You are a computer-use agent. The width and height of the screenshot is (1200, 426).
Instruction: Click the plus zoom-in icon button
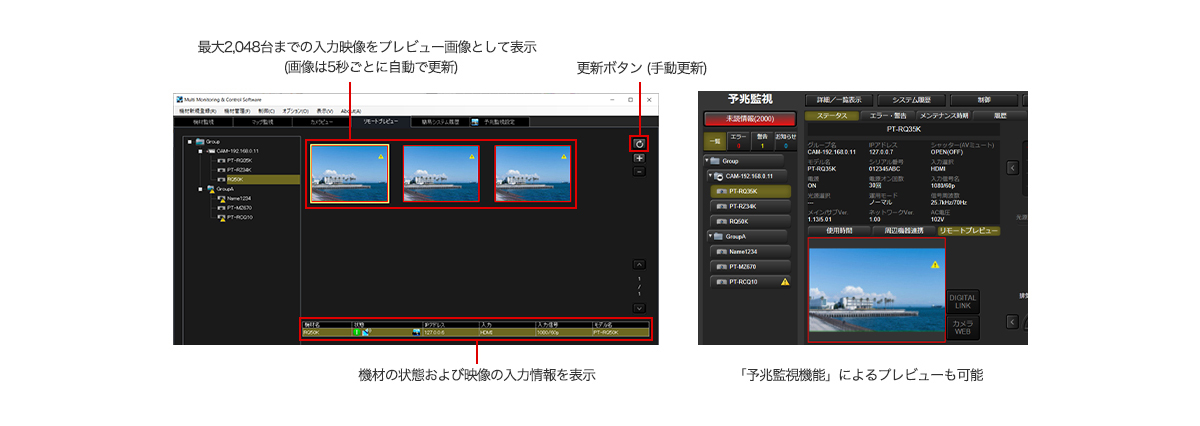click(x=639, y=158)
